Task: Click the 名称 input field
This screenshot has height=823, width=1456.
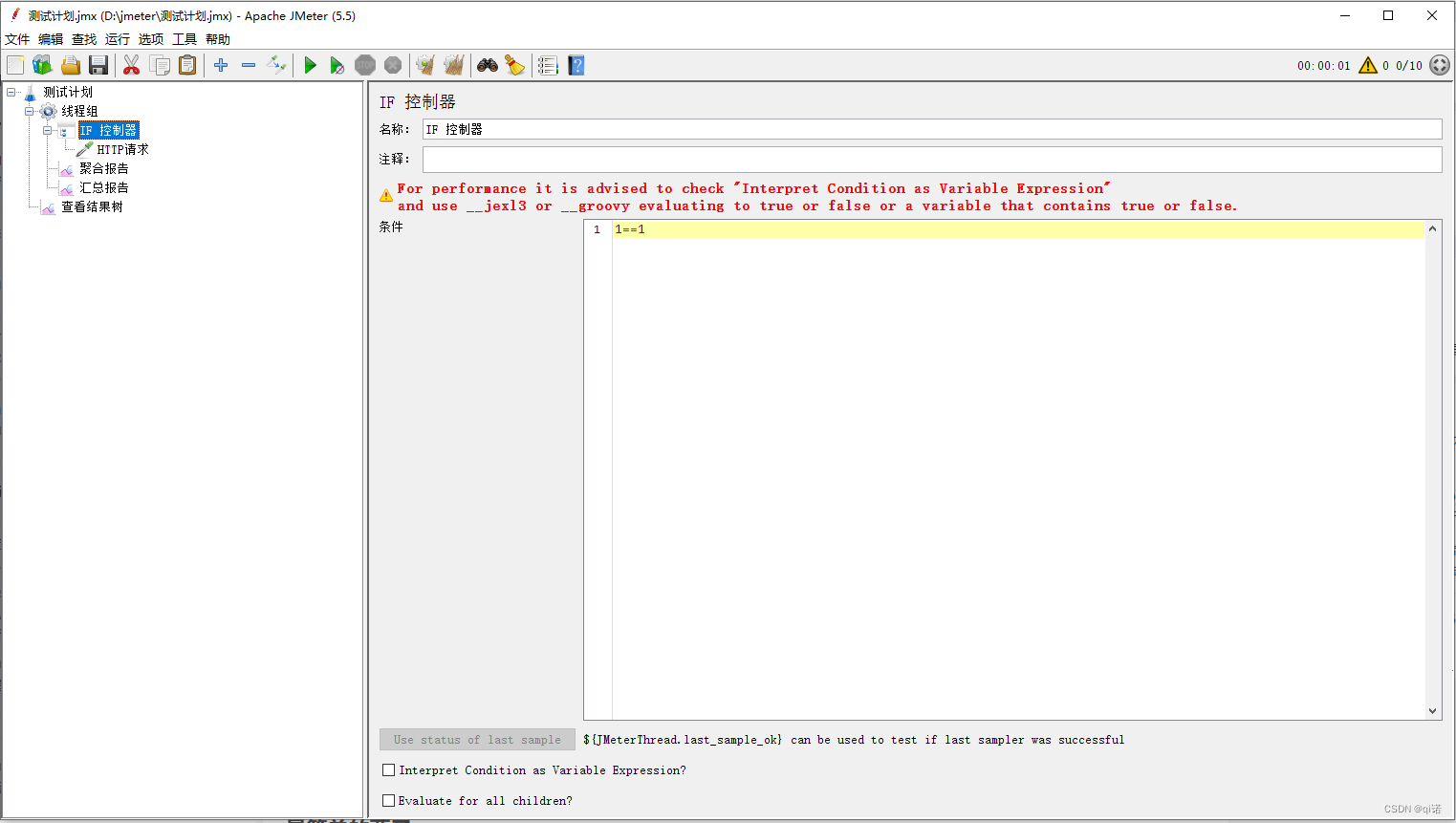Action: 932,129
